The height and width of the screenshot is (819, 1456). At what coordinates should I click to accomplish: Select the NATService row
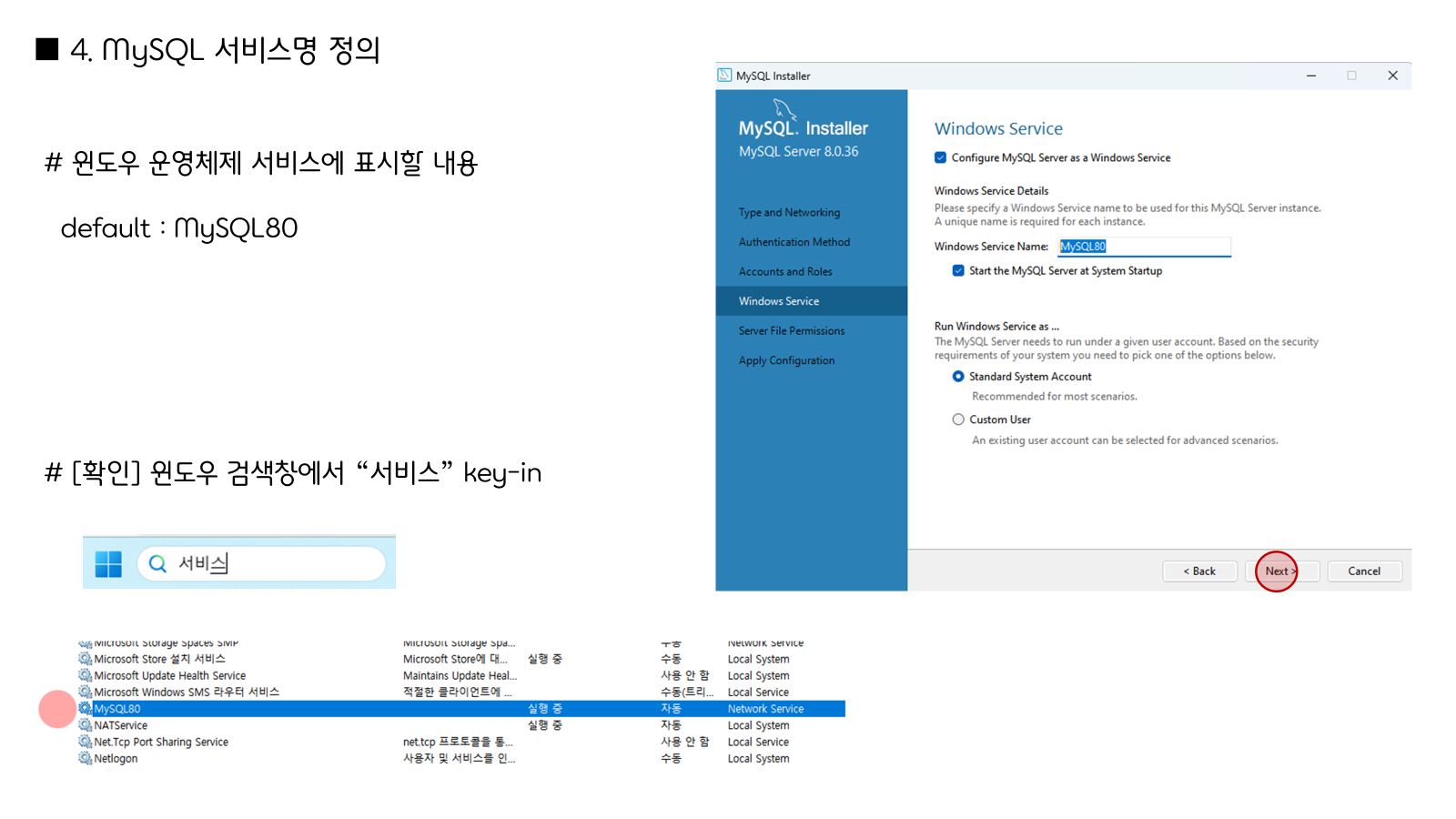click(461, 725)
